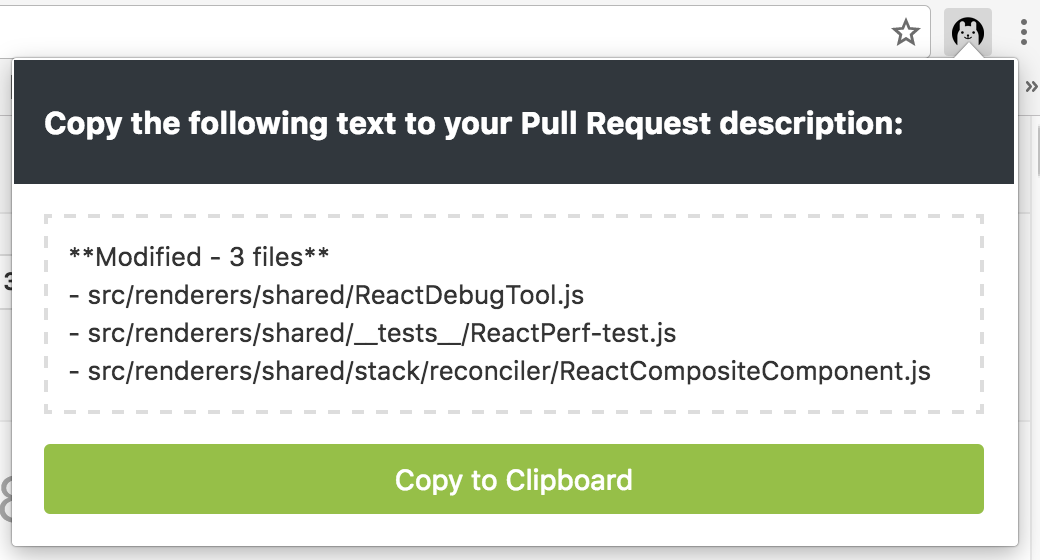Click the ReactCompositeComponent.js file path line

tap(500, 371)
